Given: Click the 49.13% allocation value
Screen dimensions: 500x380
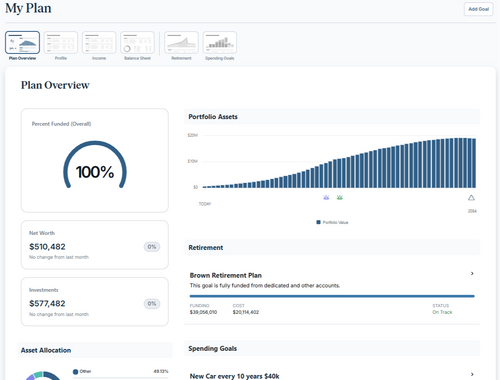Looking at the screenshot, I should pyautogui.click(x=161, y=371).
